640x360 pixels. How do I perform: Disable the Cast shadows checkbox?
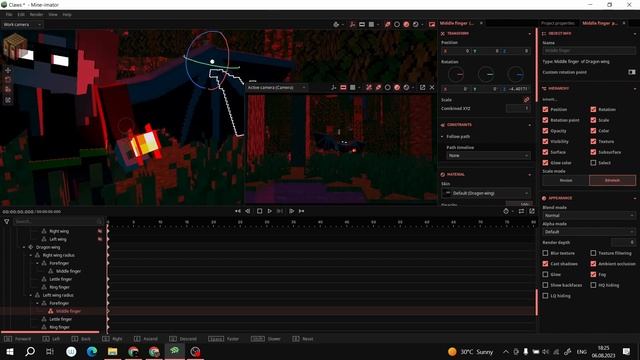(545, 264)
